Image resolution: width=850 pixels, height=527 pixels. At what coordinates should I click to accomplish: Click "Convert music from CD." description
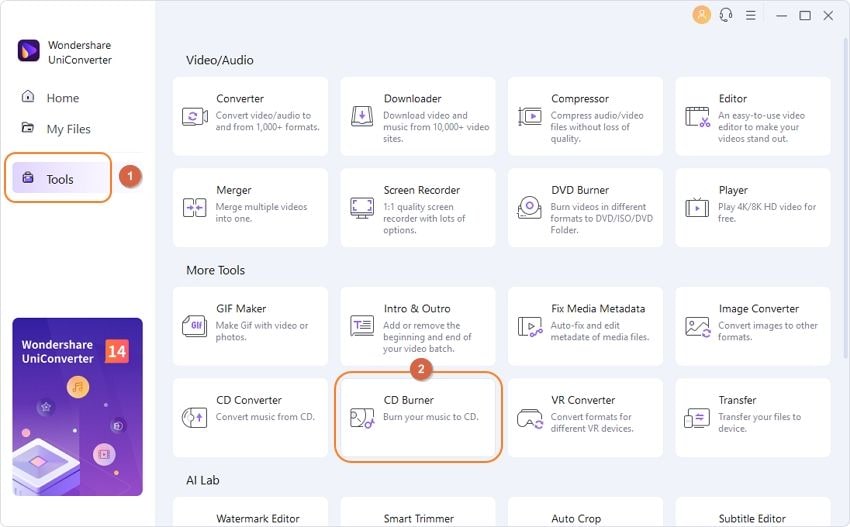click(x=265, y=417)
